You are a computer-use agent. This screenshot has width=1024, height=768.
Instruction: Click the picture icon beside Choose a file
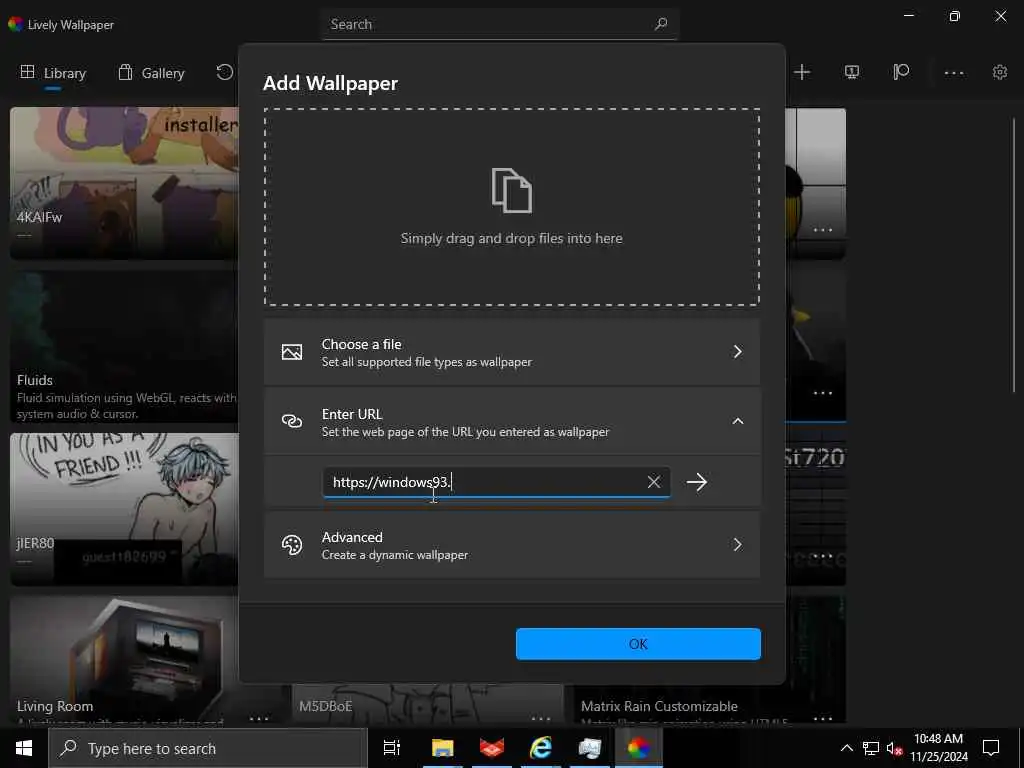click(x=292, y=352)
